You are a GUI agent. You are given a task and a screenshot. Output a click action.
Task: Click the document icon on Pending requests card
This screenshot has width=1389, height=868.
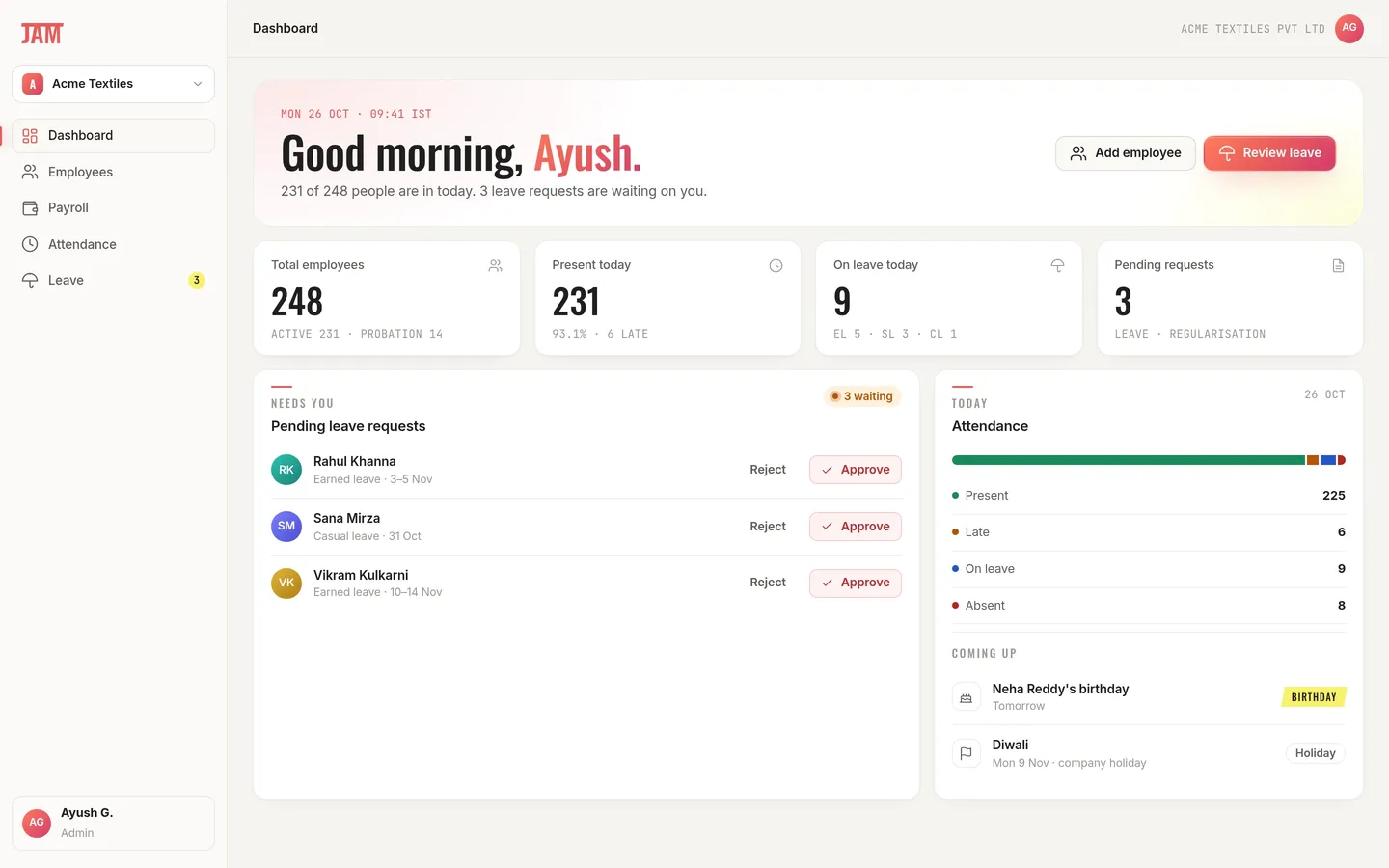coord(1338,266)
